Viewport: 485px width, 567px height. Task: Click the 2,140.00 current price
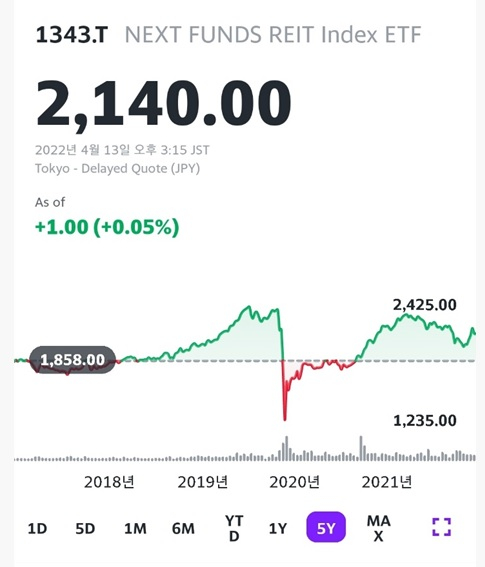point(163,103)
